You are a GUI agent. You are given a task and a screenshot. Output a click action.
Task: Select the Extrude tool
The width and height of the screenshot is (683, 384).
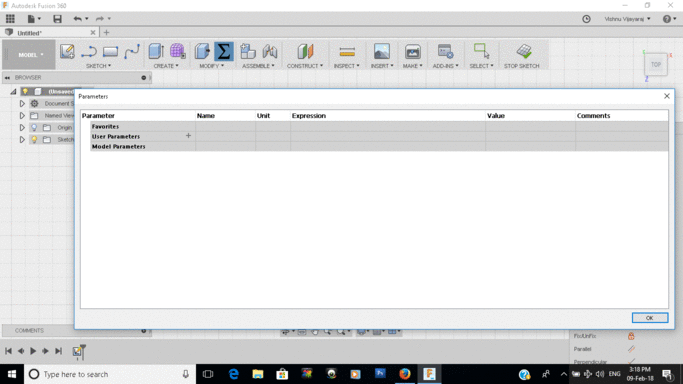156,51
